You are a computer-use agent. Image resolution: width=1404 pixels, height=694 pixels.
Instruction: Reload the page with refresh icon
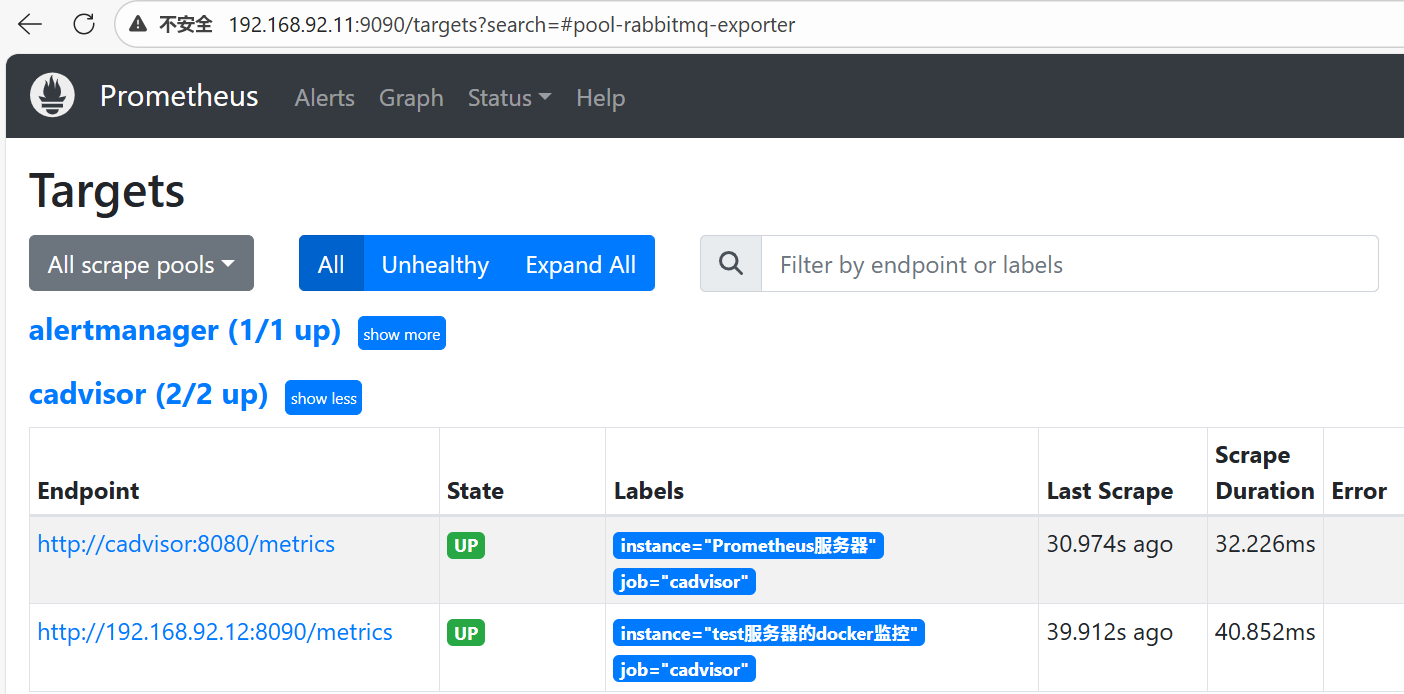tap(85, 25)
